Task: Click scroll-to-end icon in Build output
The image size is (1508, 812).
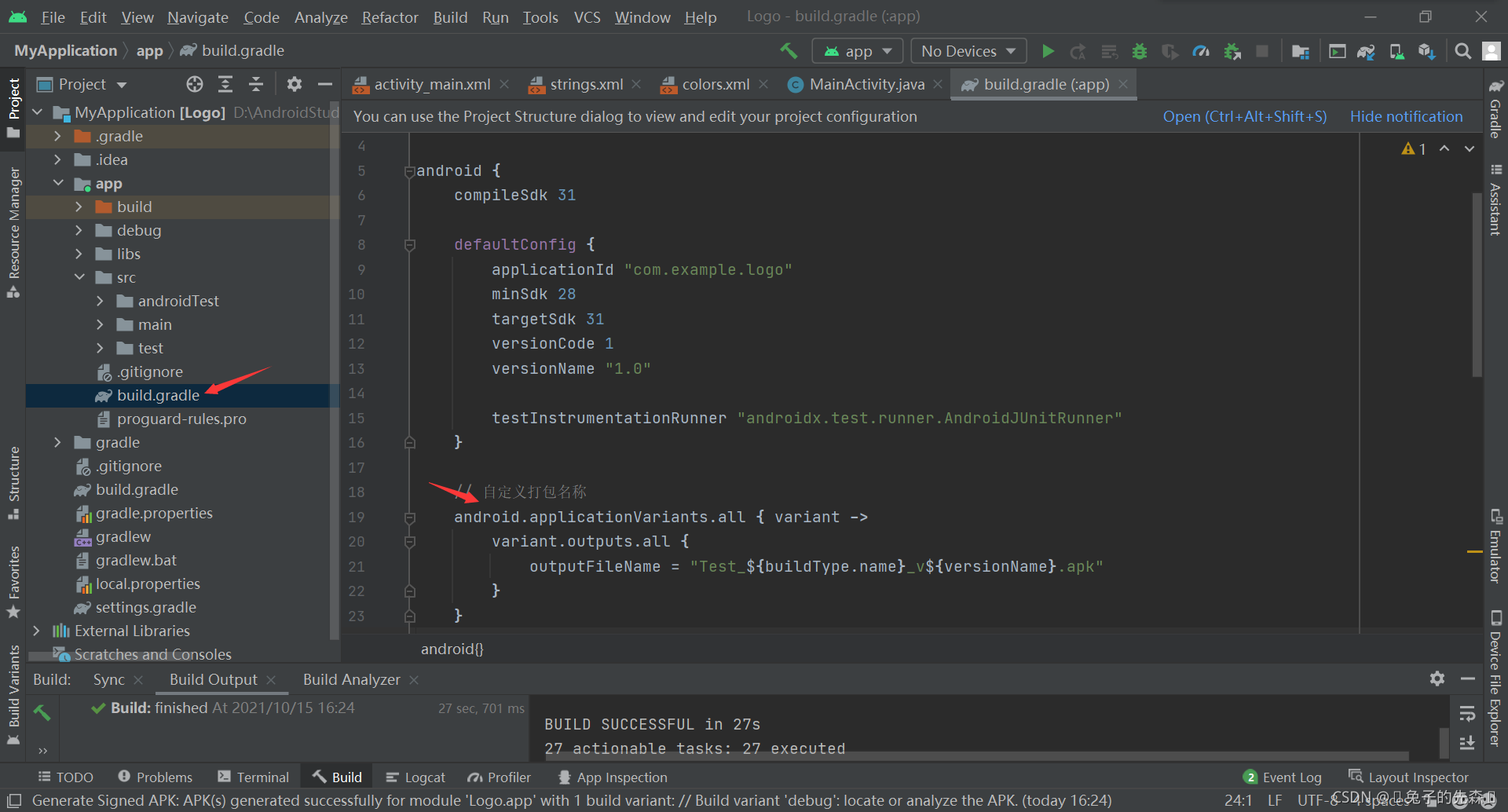Action: click(1467, 742)
